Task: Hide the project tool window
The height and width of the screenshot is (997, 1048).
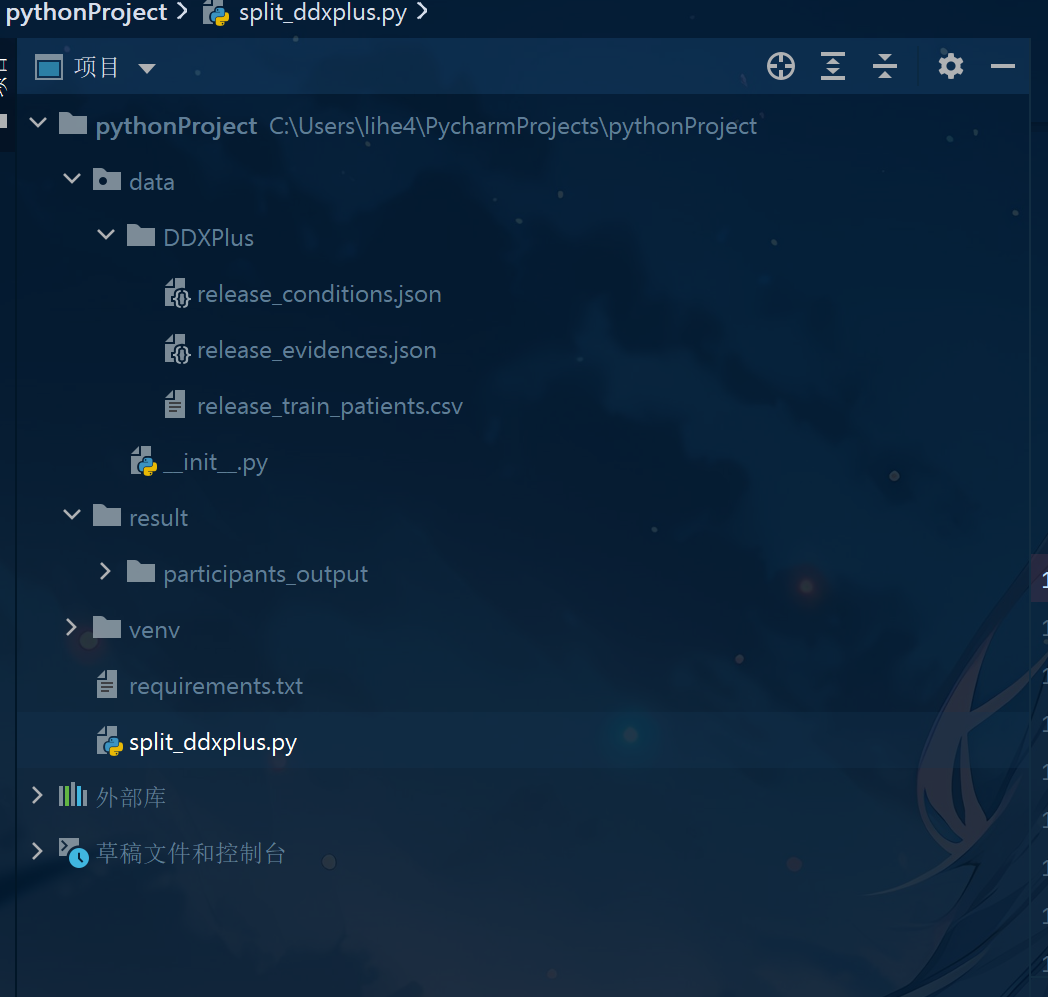Action: (x=1002, y=67)
